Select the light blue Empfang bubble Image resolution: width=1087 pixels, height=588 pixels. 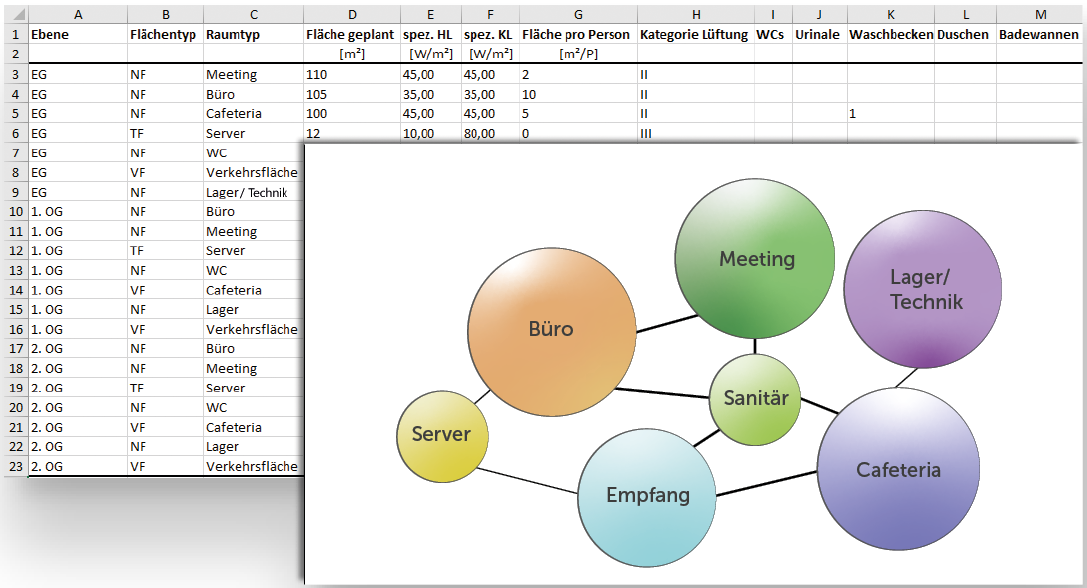pos(648,495)
